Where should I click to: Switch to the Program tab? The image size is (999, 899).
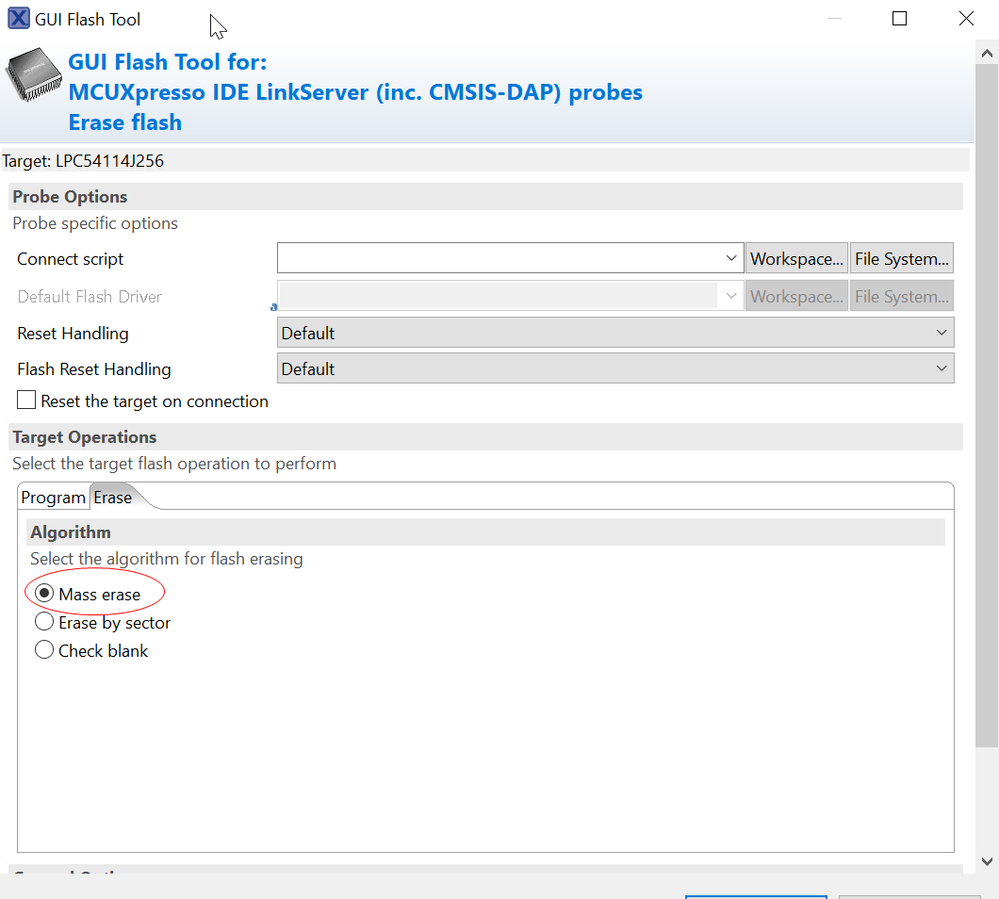(x=53, y=497)
